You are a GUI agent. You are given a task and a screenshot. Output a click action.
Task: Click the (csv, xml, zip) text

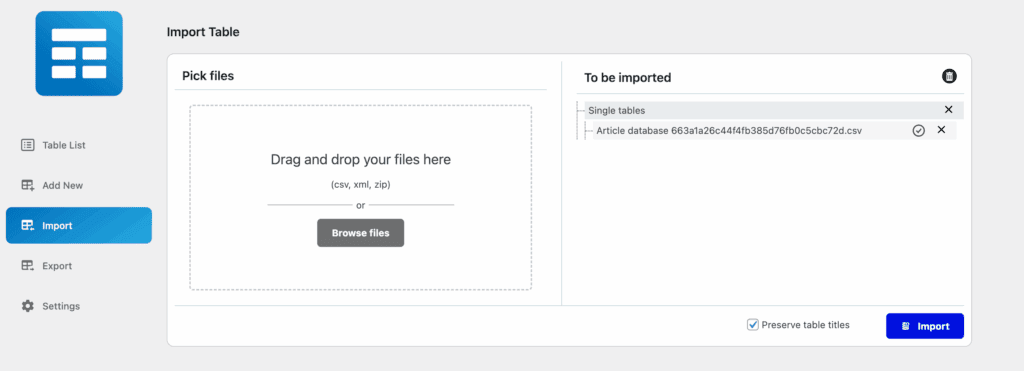[360, 185]
